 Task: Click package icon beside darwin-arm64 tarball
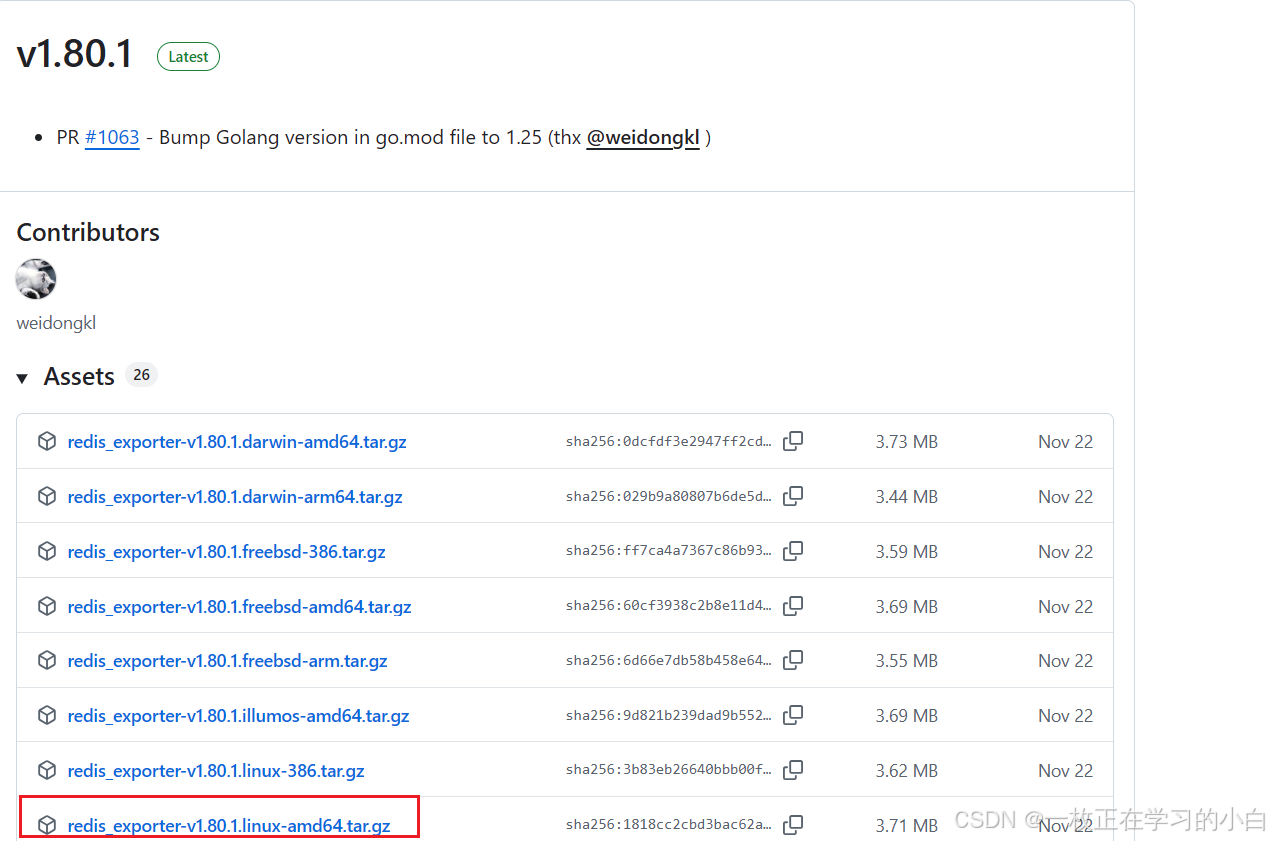coord(47,496)
